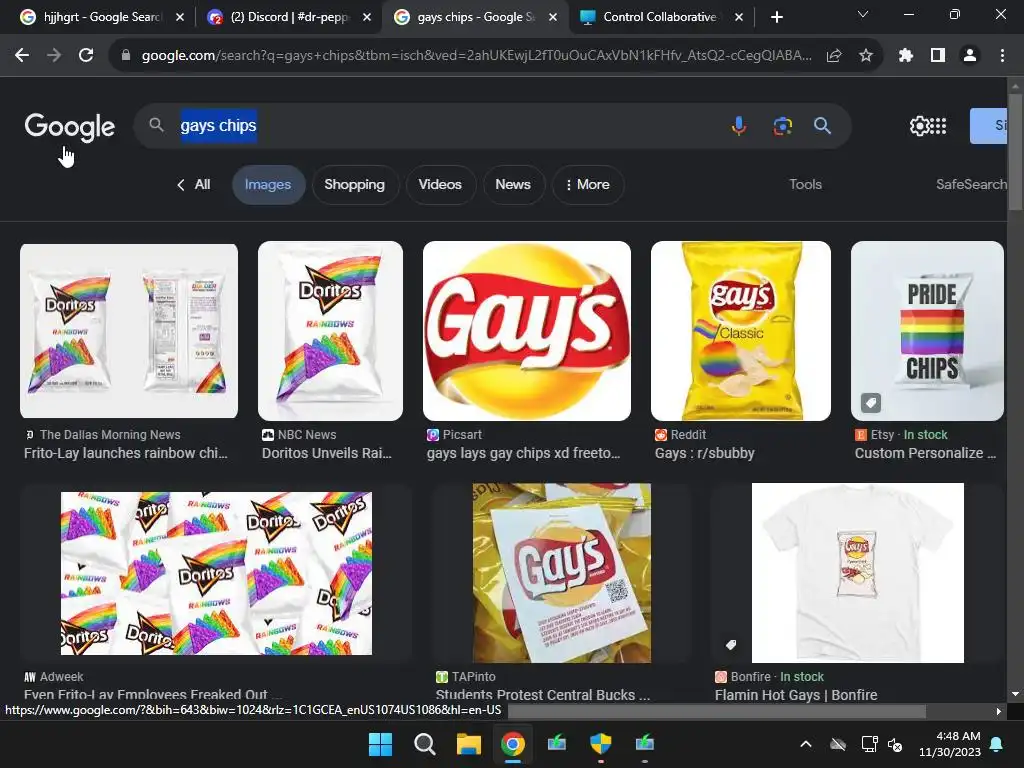The image size is (1024, 768).
Task: Open the Windows Start menu
Action: pyautogui.click(x=380, y=744)
